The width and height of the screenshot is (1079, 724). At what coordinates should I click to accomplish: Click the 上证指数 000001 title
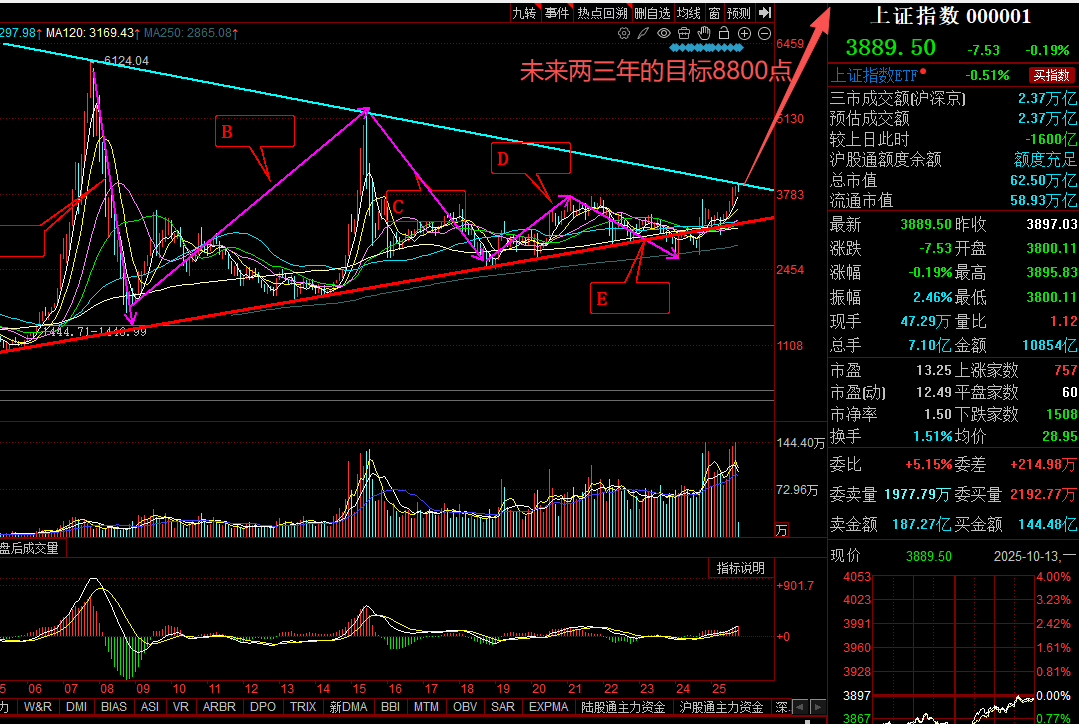click(950, 17)
